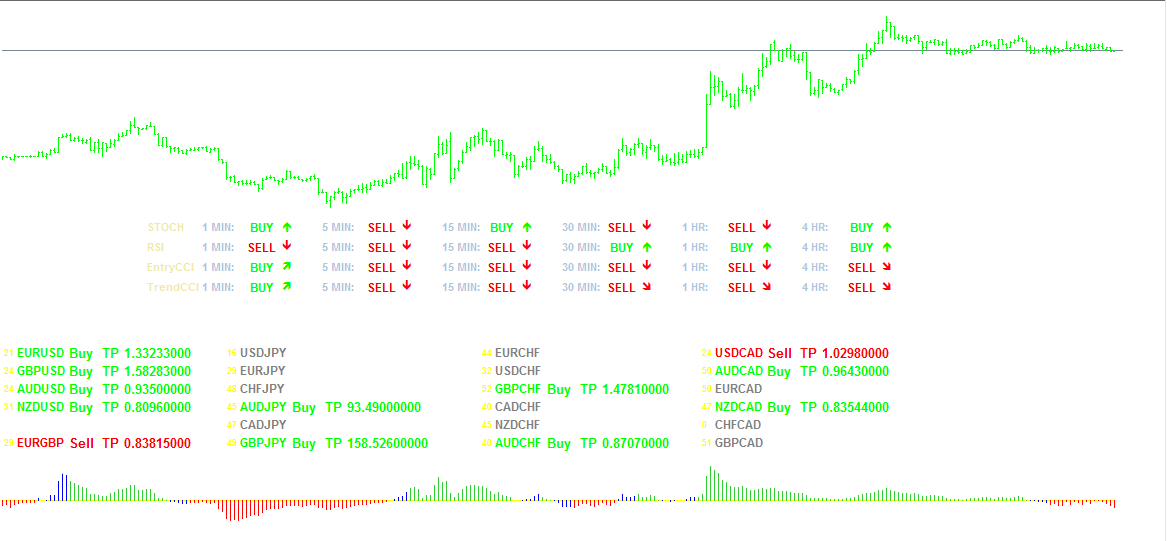Select the EURCAD pair label
This screenshot has height=541, width=1167.
click(x=739, y=388)
